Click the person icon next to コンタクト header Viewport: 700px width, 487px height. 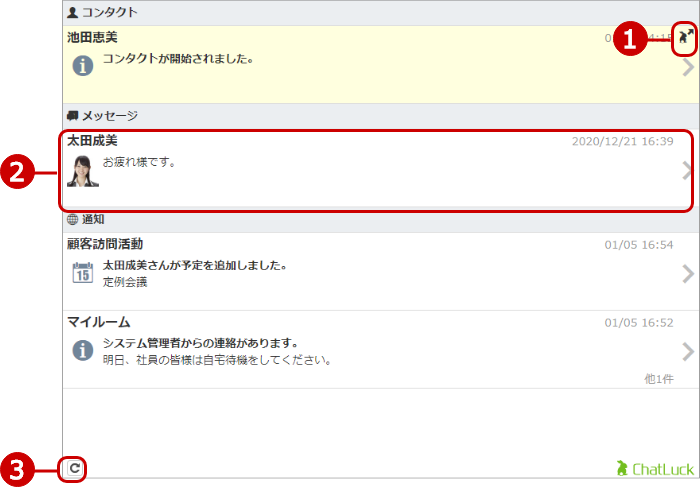(x=72, y=13)
